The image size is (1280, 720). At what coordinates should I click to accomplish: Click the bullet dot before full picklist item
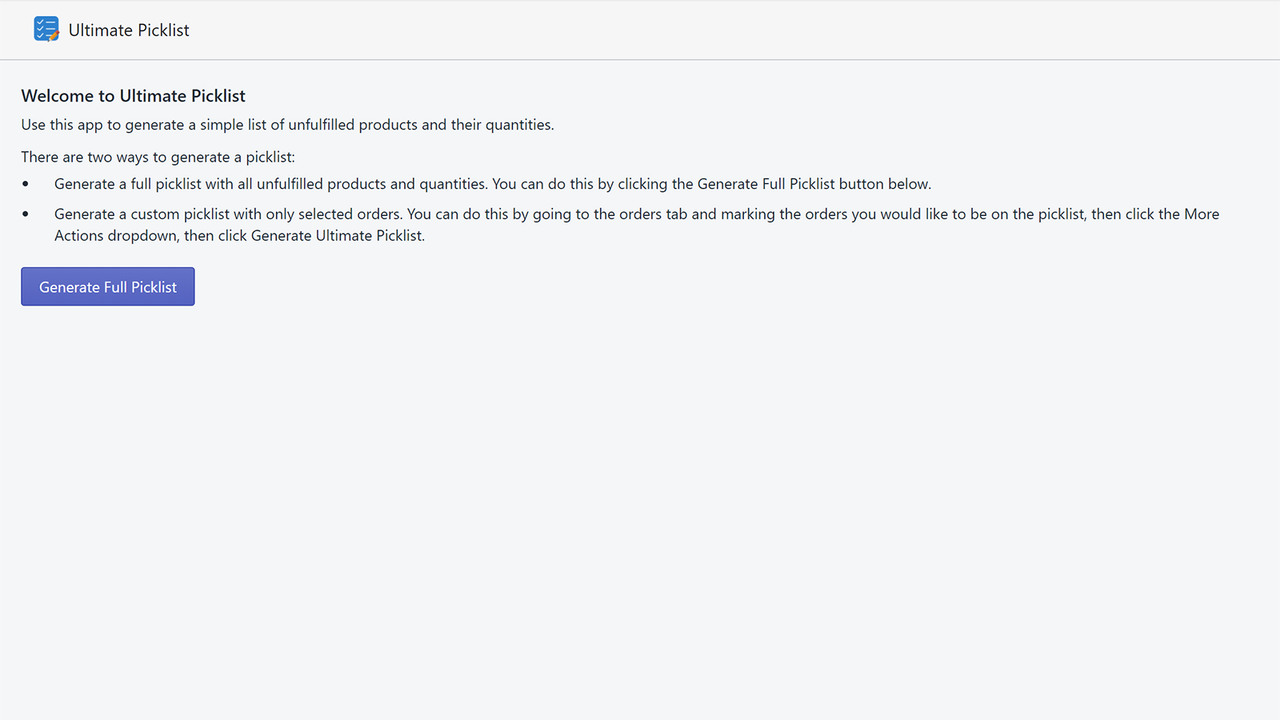click(26, 184)
